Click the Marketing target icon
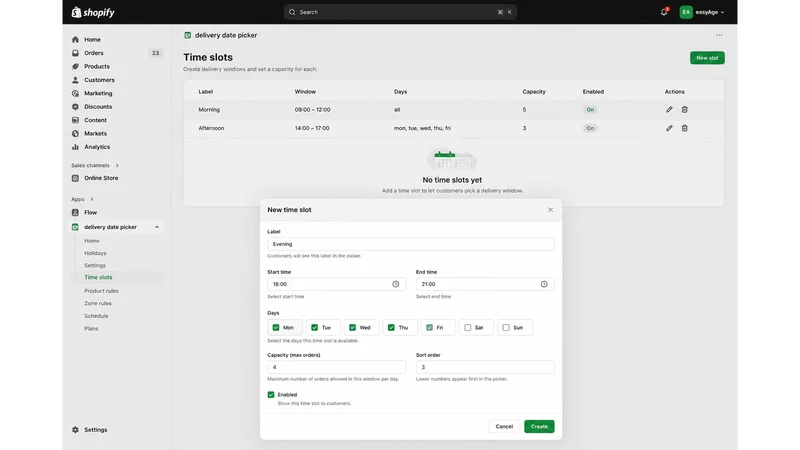Screen dimensions: 800x450 tap(76, 93)
